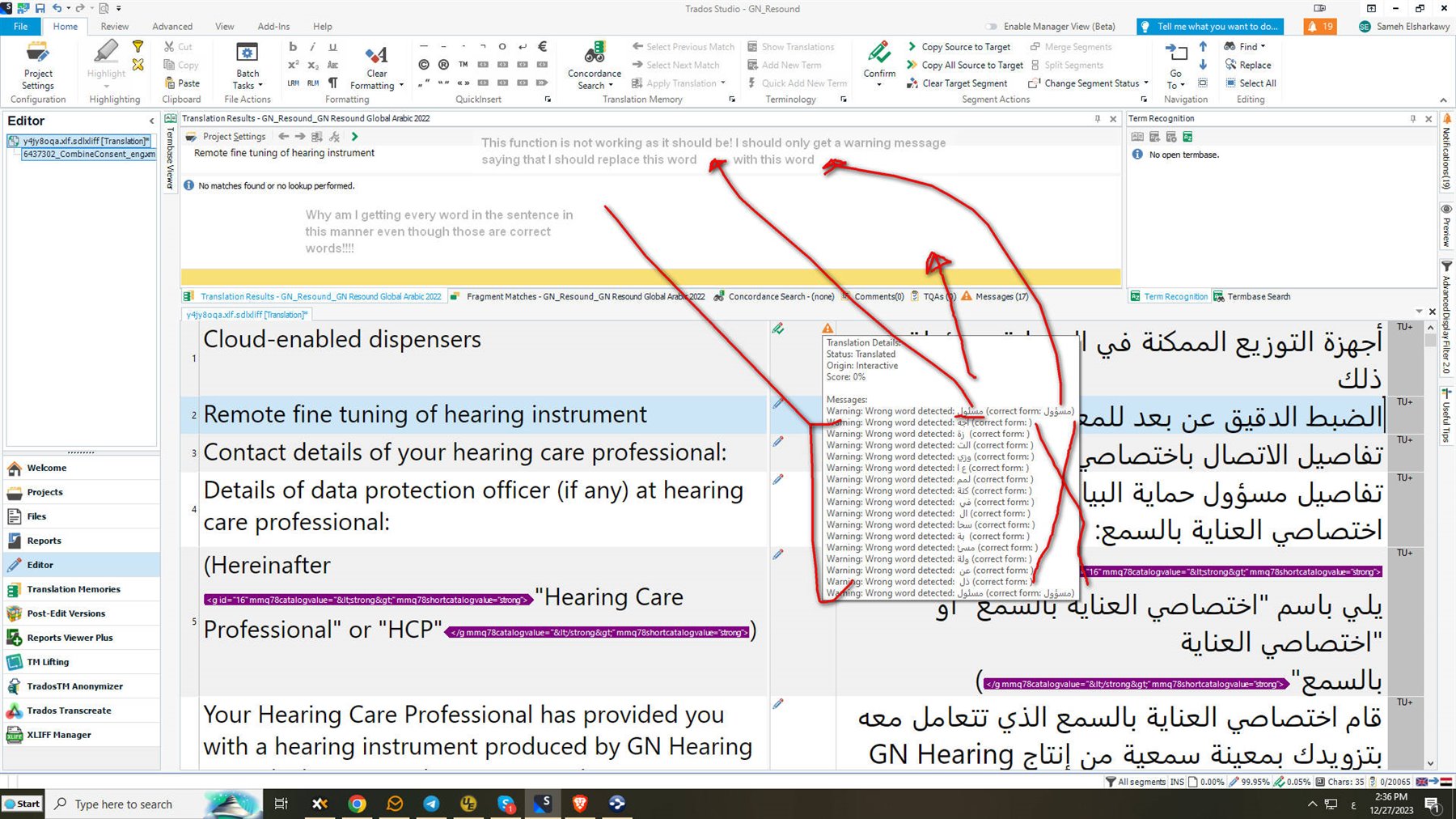Open XLIFF Manager view
The height and width of the screenshot is (819, 1456).
[81, 735]
